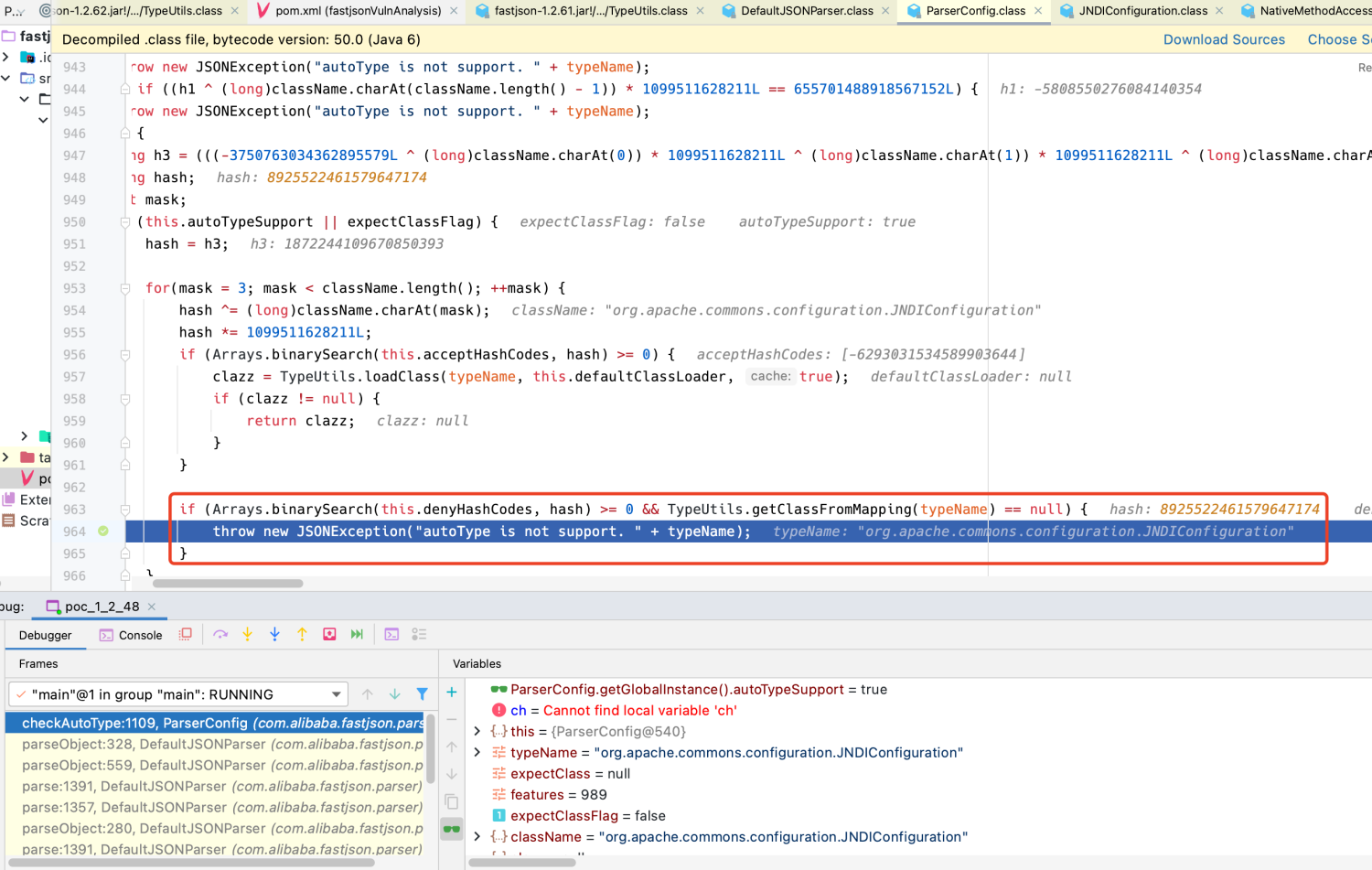Expand the 'this' variable node
This screenshot has height=870, width=1372.
pyautogui.click(x=477, y=732)
